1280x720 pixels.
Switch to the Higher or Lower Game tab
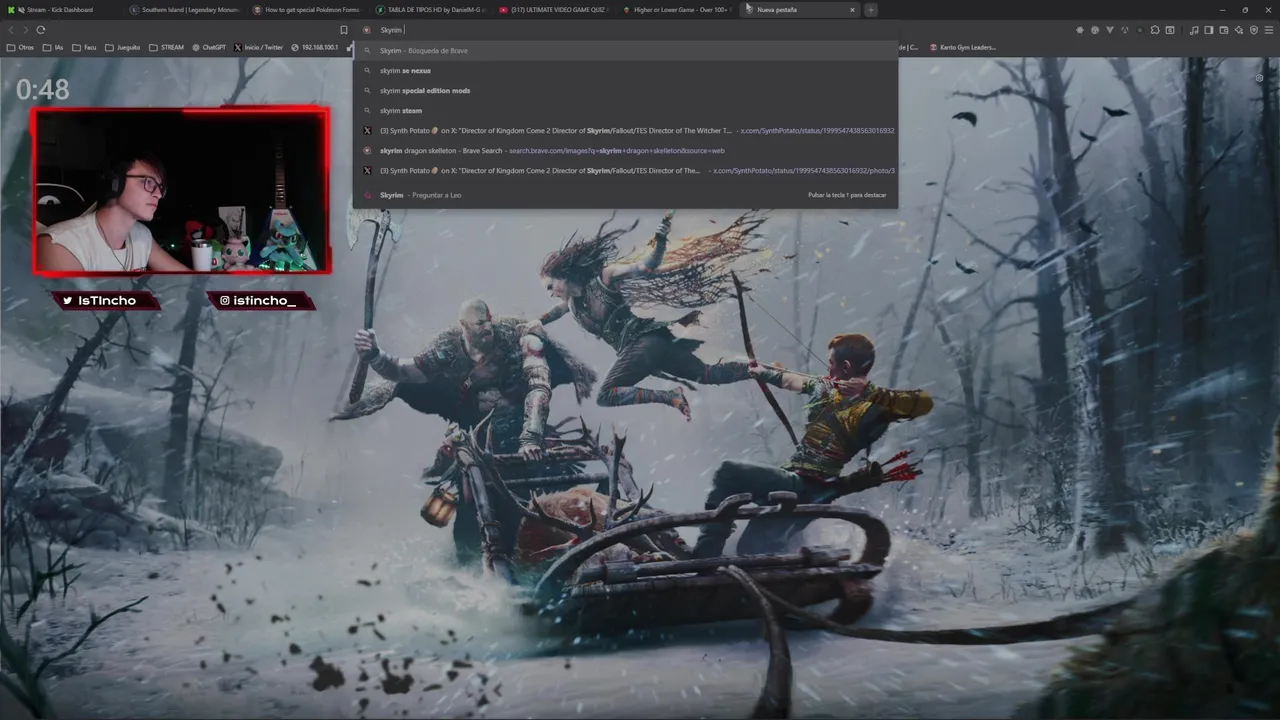click(x=678, y=10)
